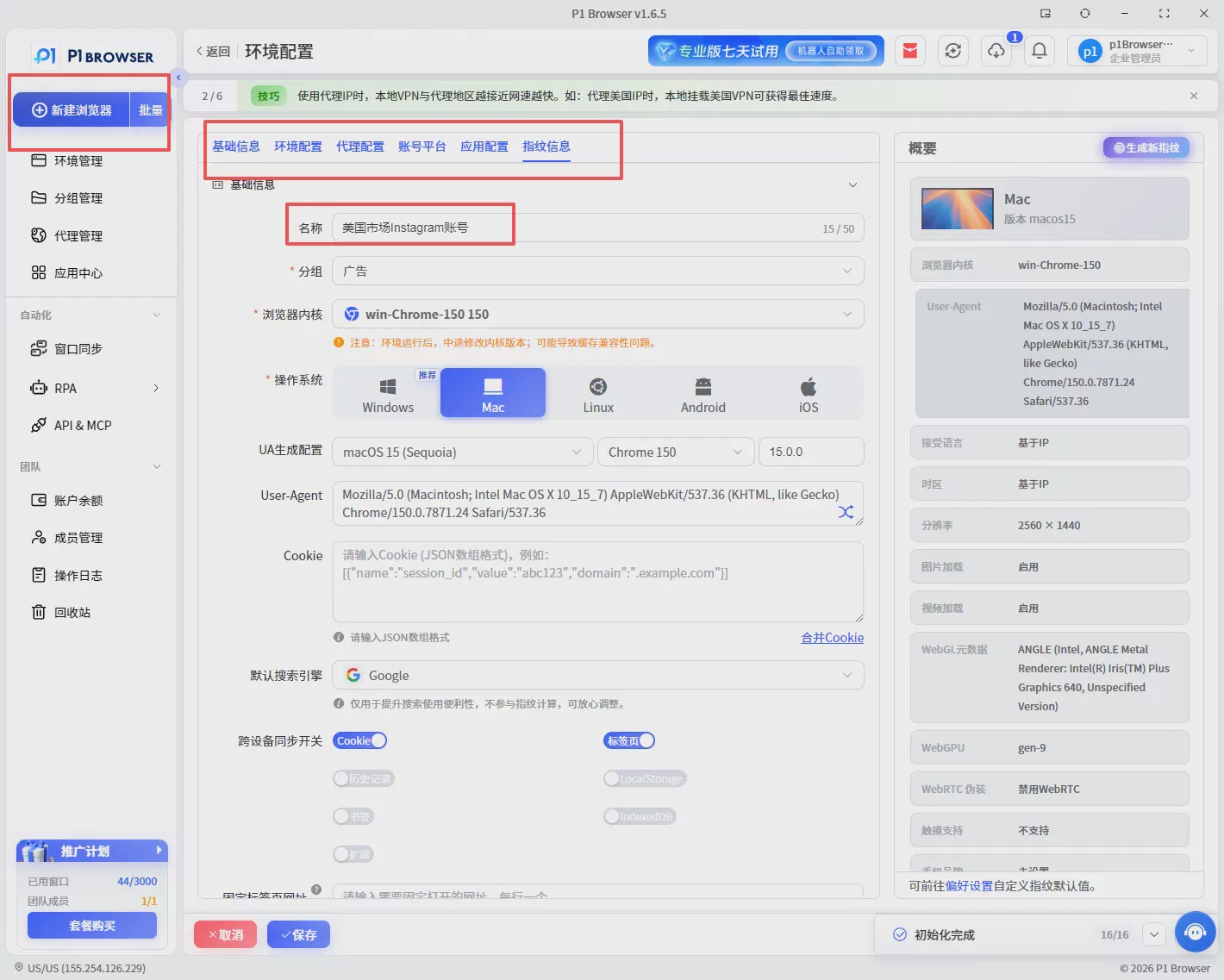The height and width of the screenshot is (980, 1224).
Task: Dismiss the 技巧 tip banner
Action: (1194, 96)
